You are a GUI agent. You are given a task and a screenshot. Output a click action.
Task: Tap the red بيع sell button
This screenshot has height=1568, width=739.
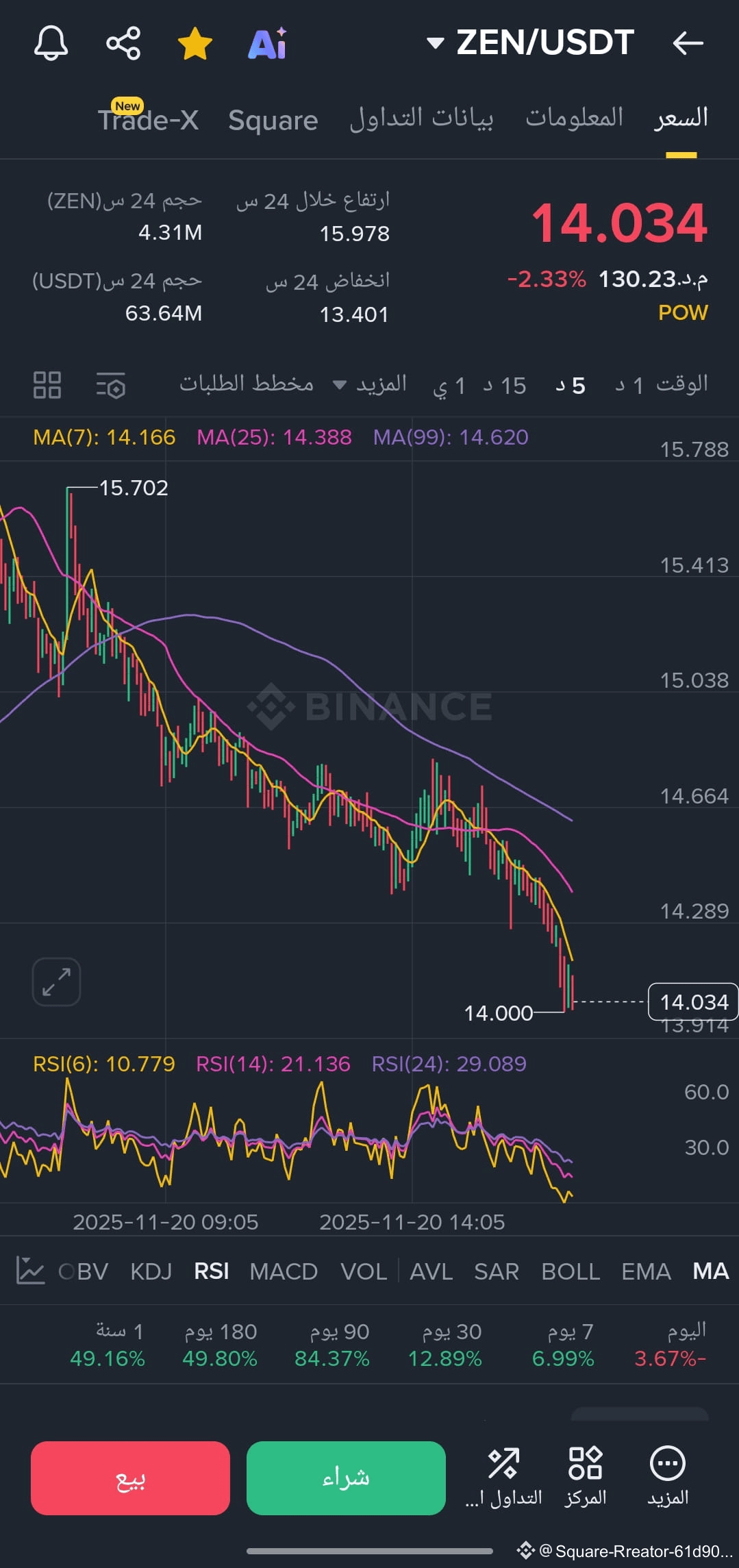point(130,1478)
